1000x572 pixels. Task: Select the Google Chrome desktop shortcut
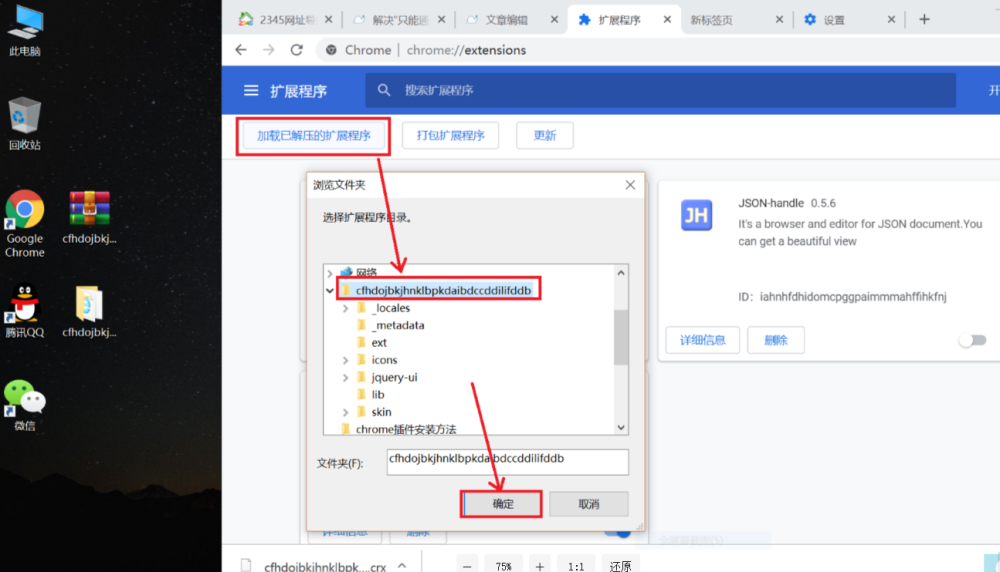(x=25, y=223)
